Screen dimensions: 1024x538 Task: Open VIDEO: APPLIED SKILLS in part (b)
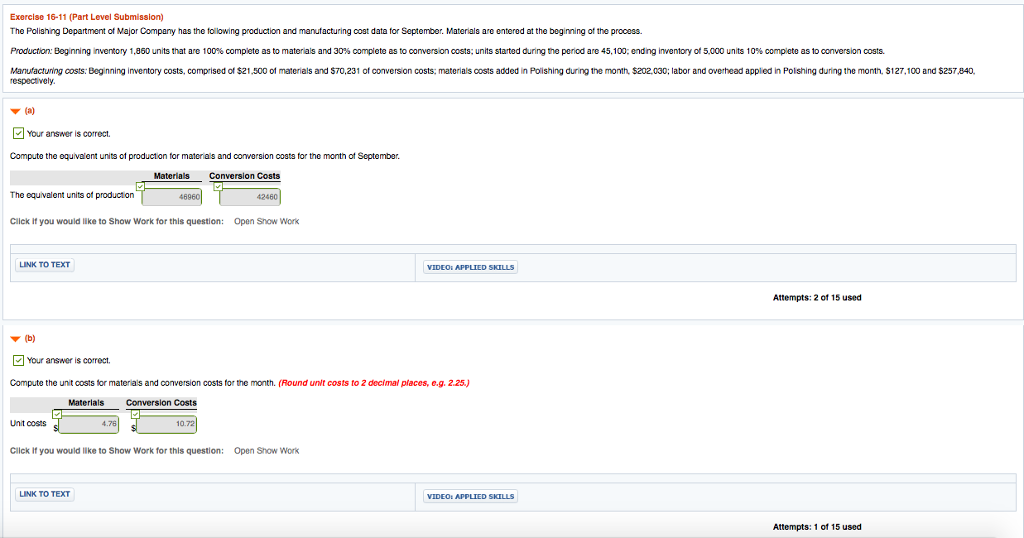tap(470, 496)
